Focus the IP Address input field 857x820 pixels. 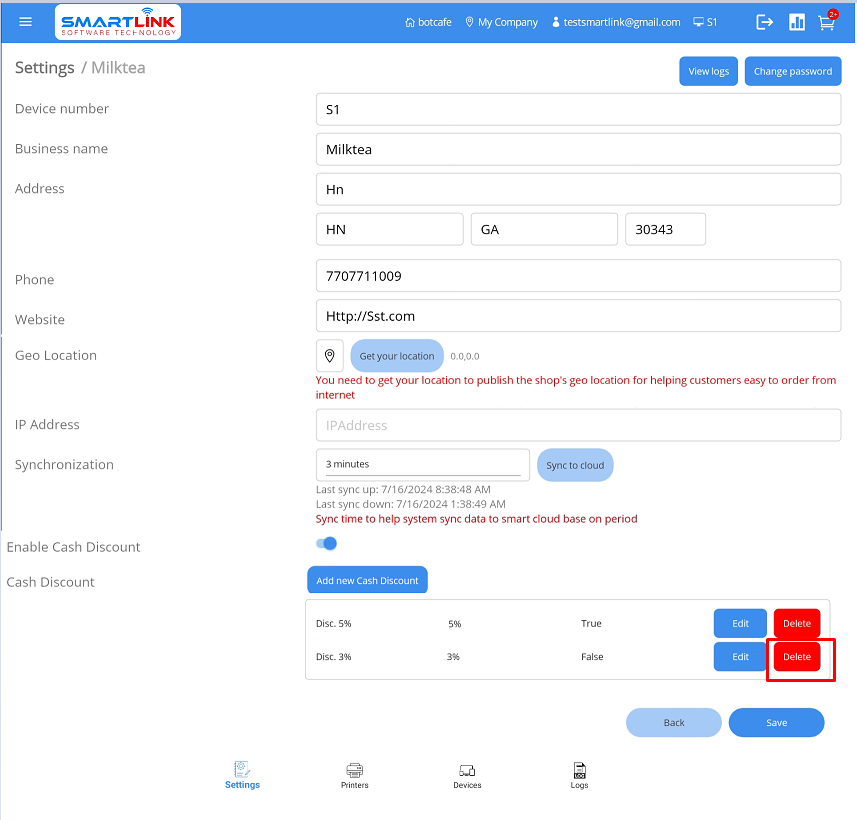[x=578, y=425]
